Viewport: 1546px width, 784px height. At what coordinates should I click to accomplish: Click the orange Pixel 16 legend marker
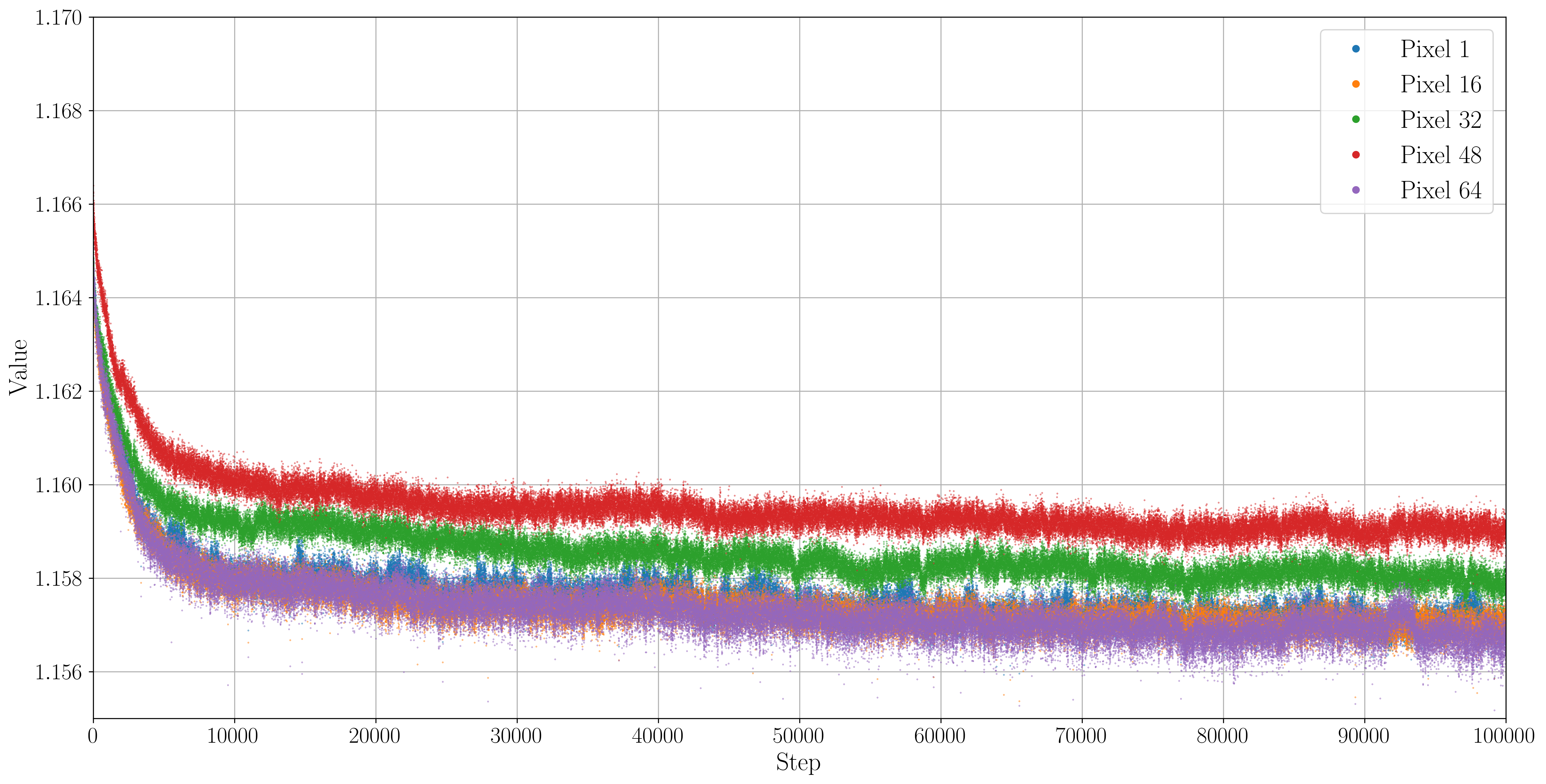coord(1356,84)
